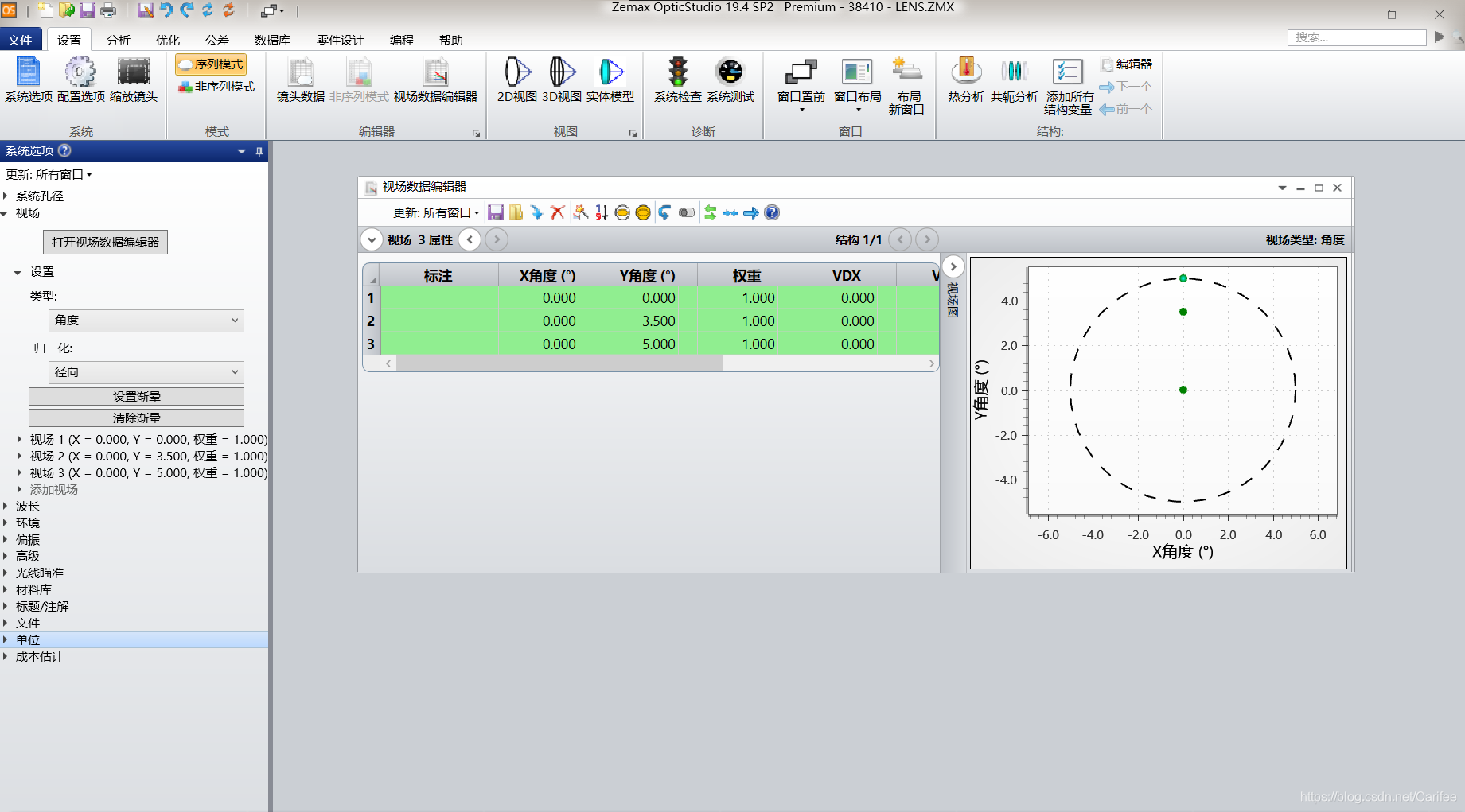
Task: Open the 镜头数据 (Lens Data) editor
Action: pos(301,80)
